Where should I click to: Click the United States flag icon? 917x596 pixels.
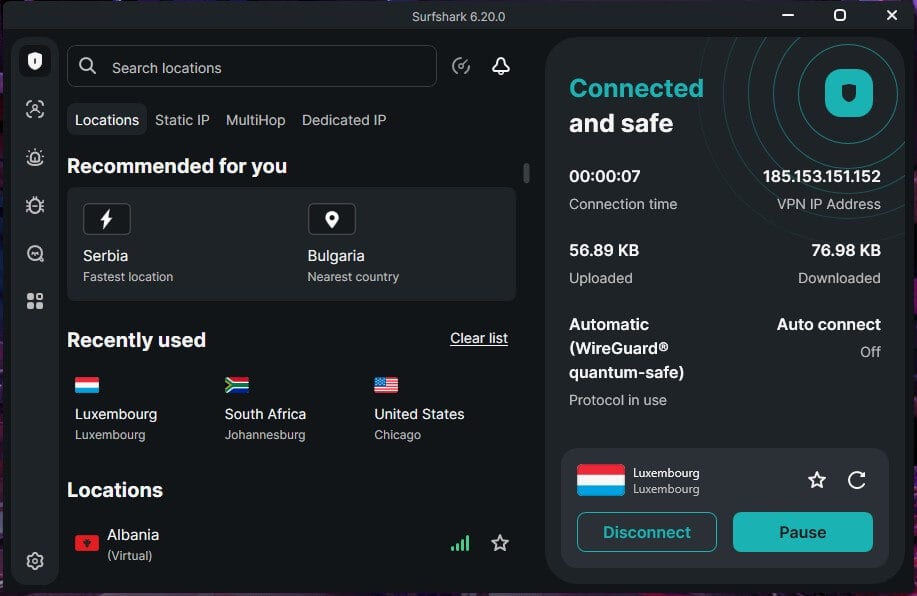pyautogui.click(x=386, y=385)
